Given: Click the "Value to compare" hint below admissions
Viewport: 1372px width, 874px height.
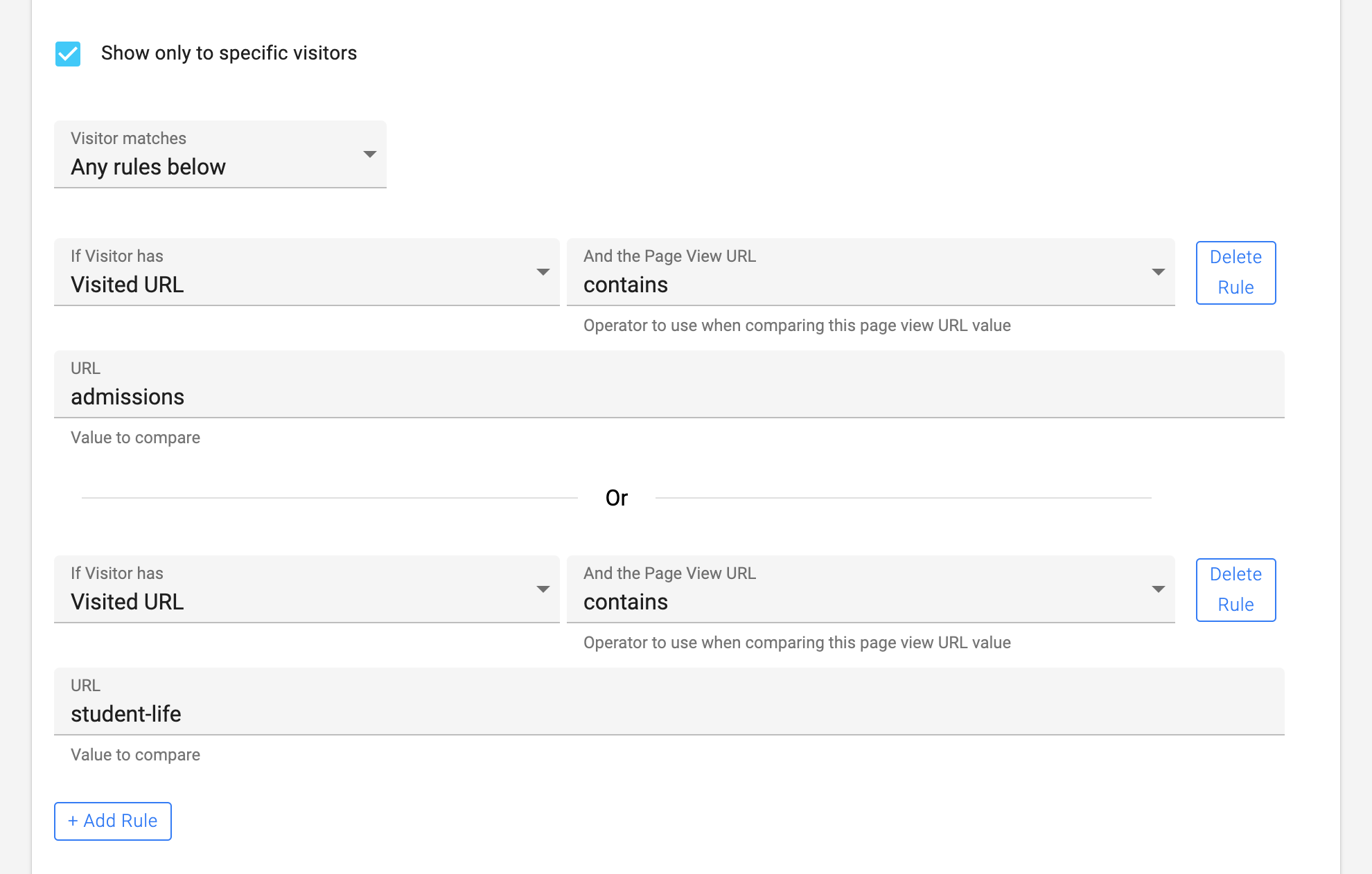Looking at the screenshot, I should click(135, 438).
